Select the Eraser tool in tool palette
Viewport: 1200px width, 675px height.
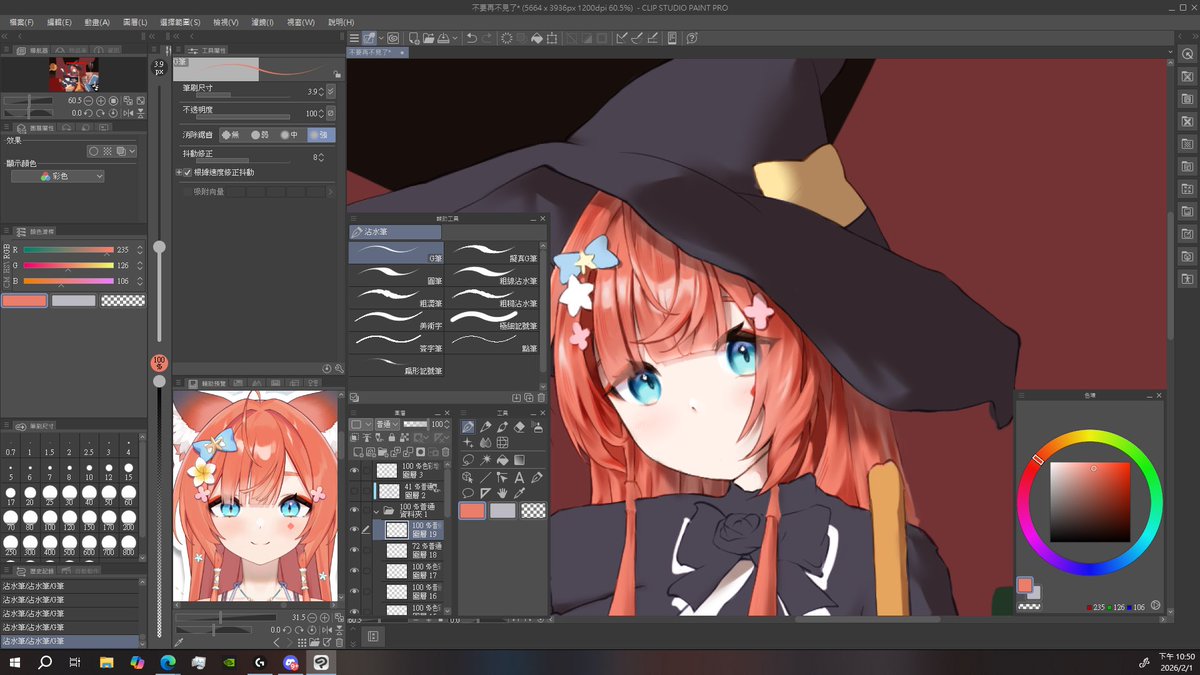click(519, 427)
